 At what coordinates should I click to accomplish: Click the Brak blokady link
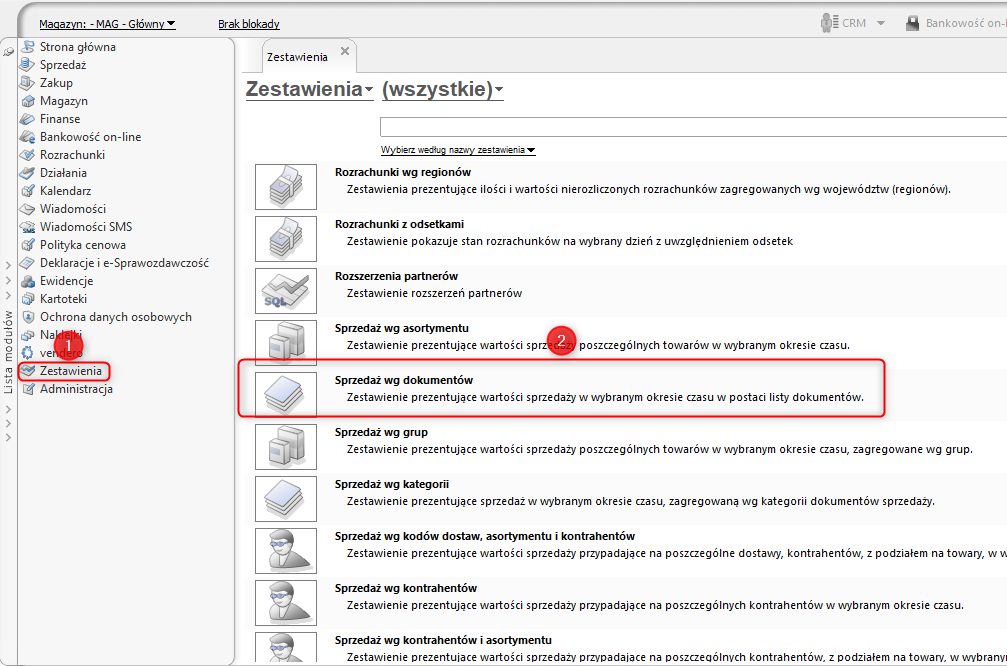click(249, 24)
